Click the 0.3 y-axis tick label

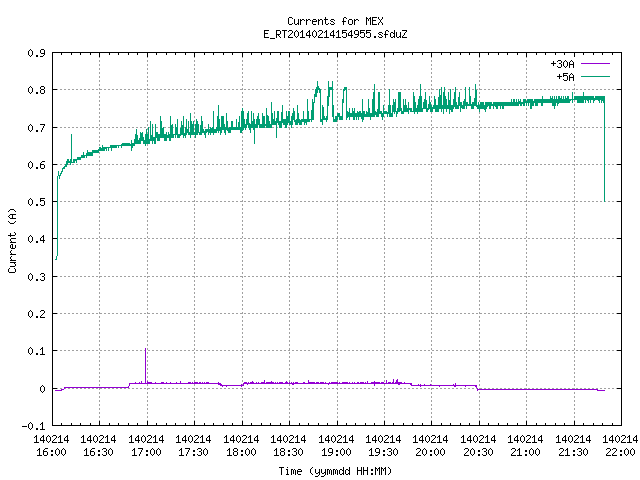point(36,277)
